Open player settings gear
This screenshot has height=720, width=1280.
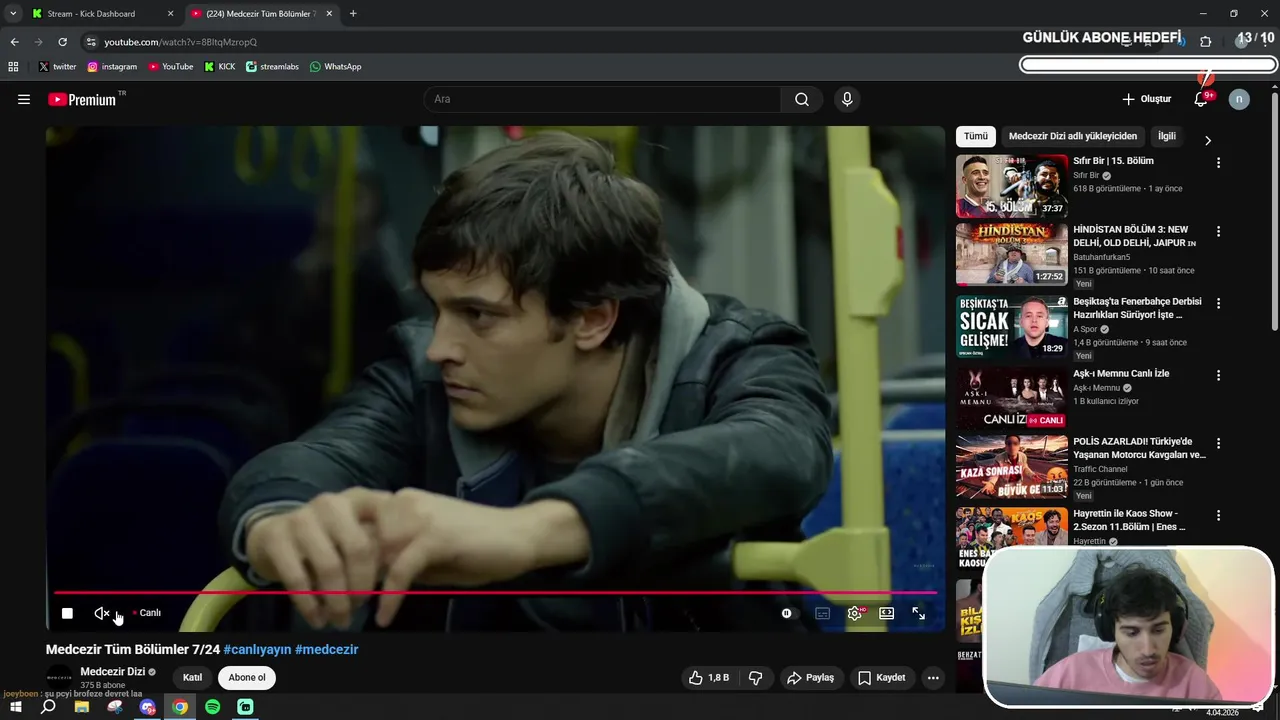coord(855,613)
